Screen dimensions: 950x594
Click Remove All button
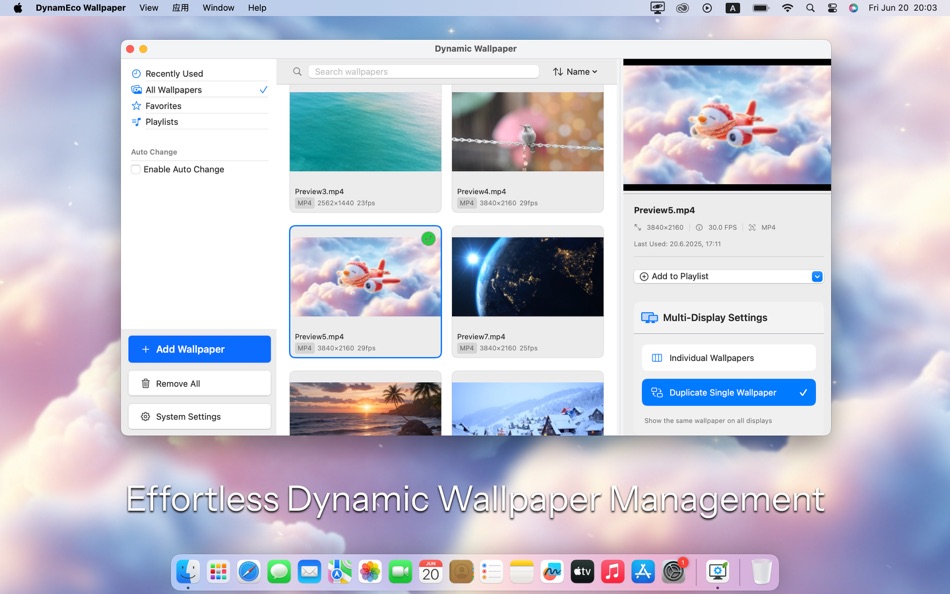click(x=199, y=383)
